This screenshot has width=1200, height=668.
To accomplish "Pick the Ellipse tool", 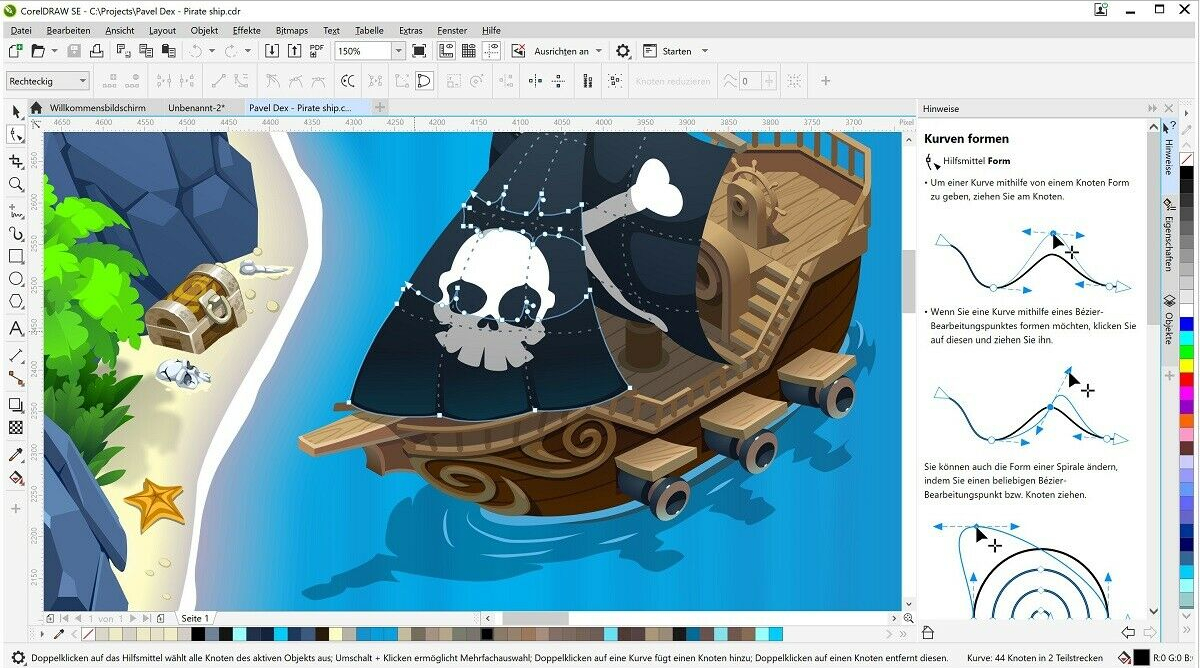I will pyautogui.click(x=16, y=279).
